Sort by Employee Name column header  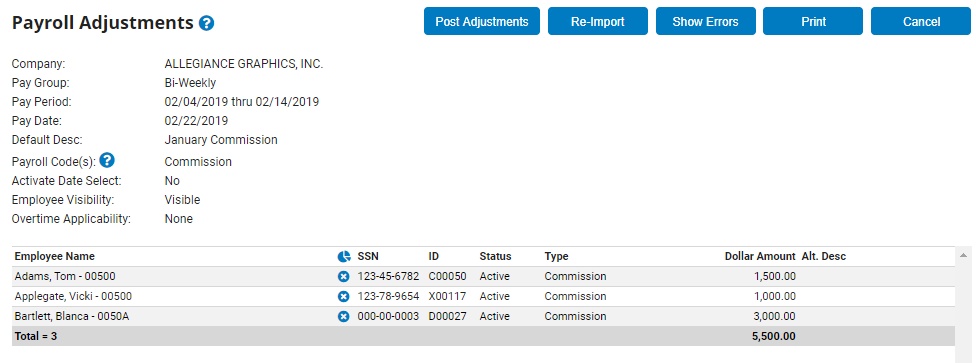pos(55,257)
